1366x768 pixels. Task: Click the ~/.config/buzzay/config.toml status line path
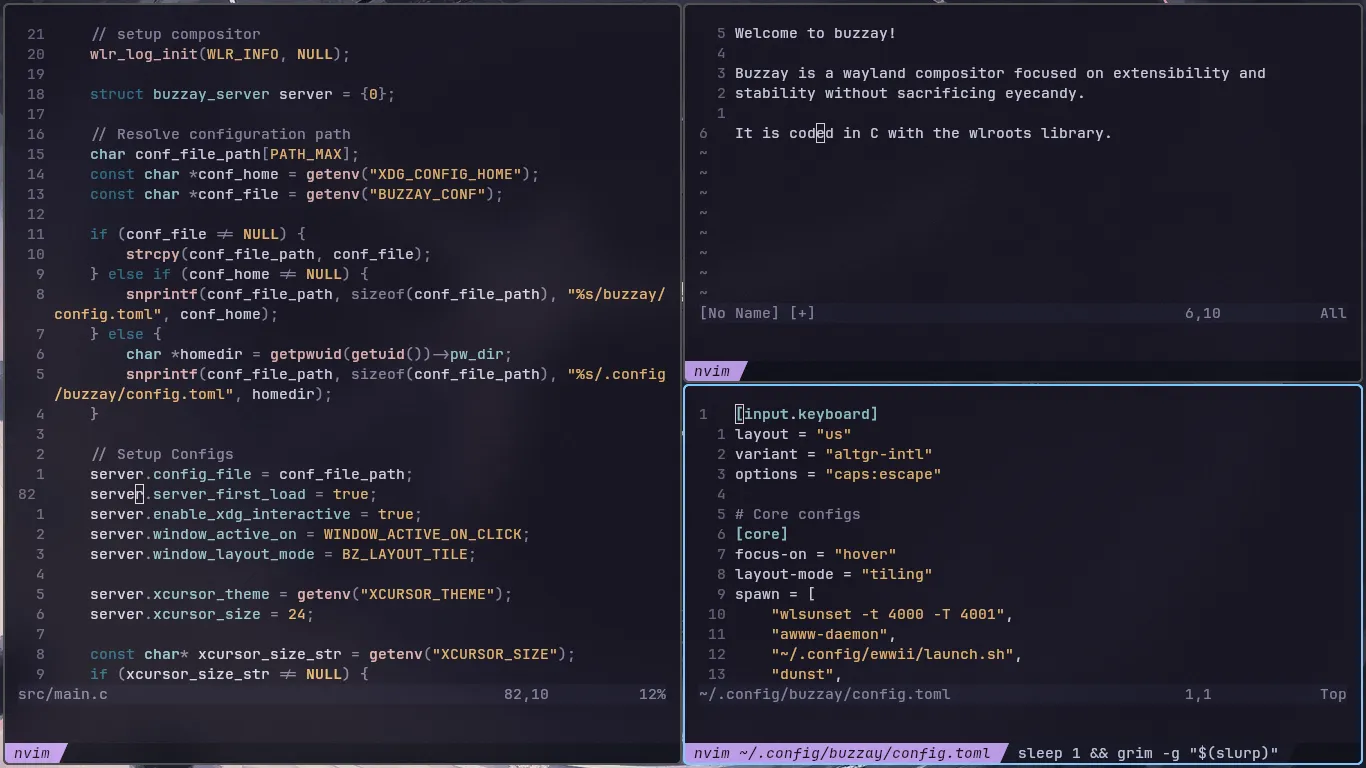[825, 694]
